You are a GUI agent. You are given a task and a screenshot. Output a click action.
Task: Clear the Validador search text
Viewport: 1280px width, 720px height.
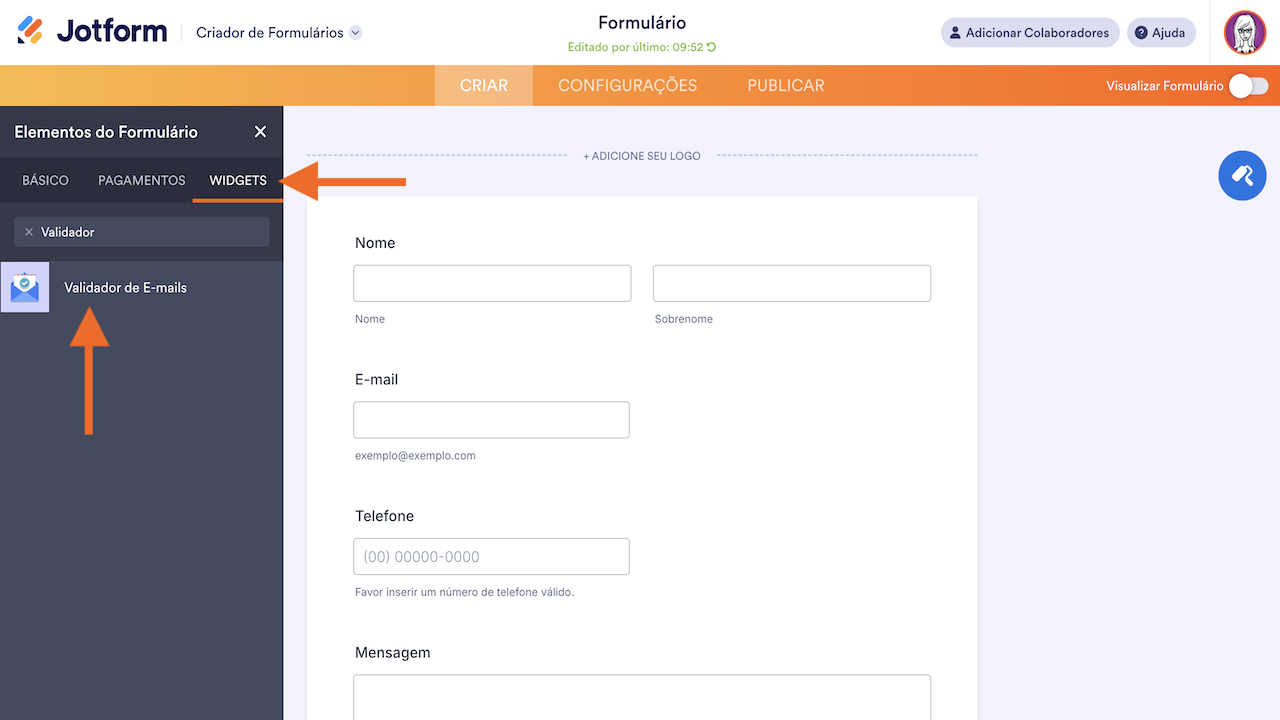[x=29, y=232]
